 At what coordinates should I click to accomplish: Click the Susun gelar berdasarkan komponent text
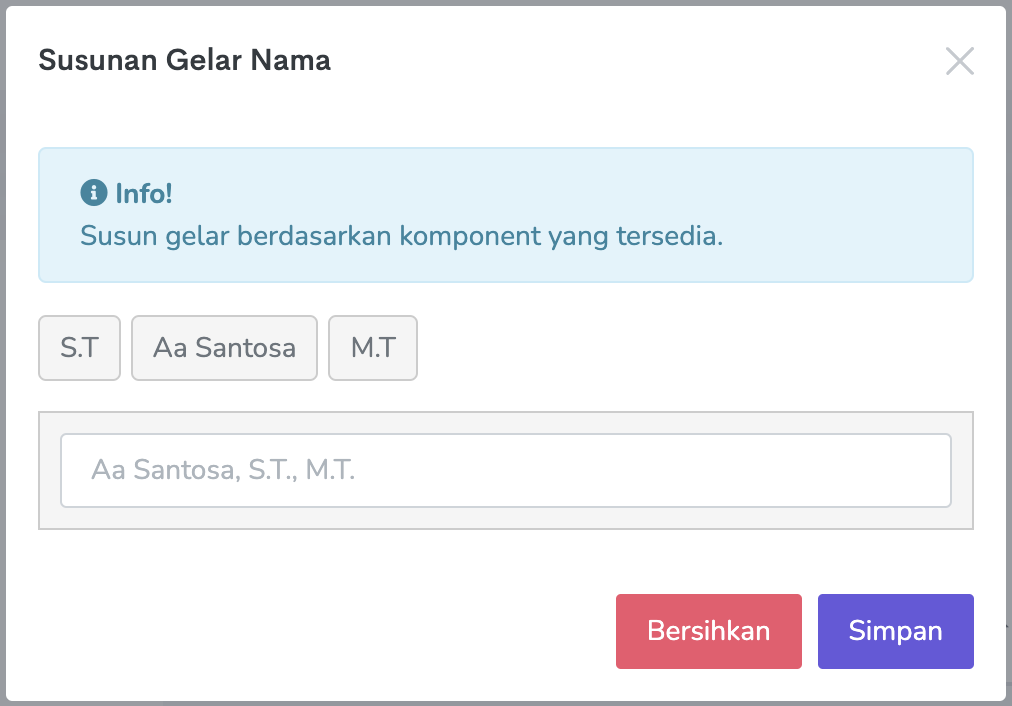[x=400, y=237]
